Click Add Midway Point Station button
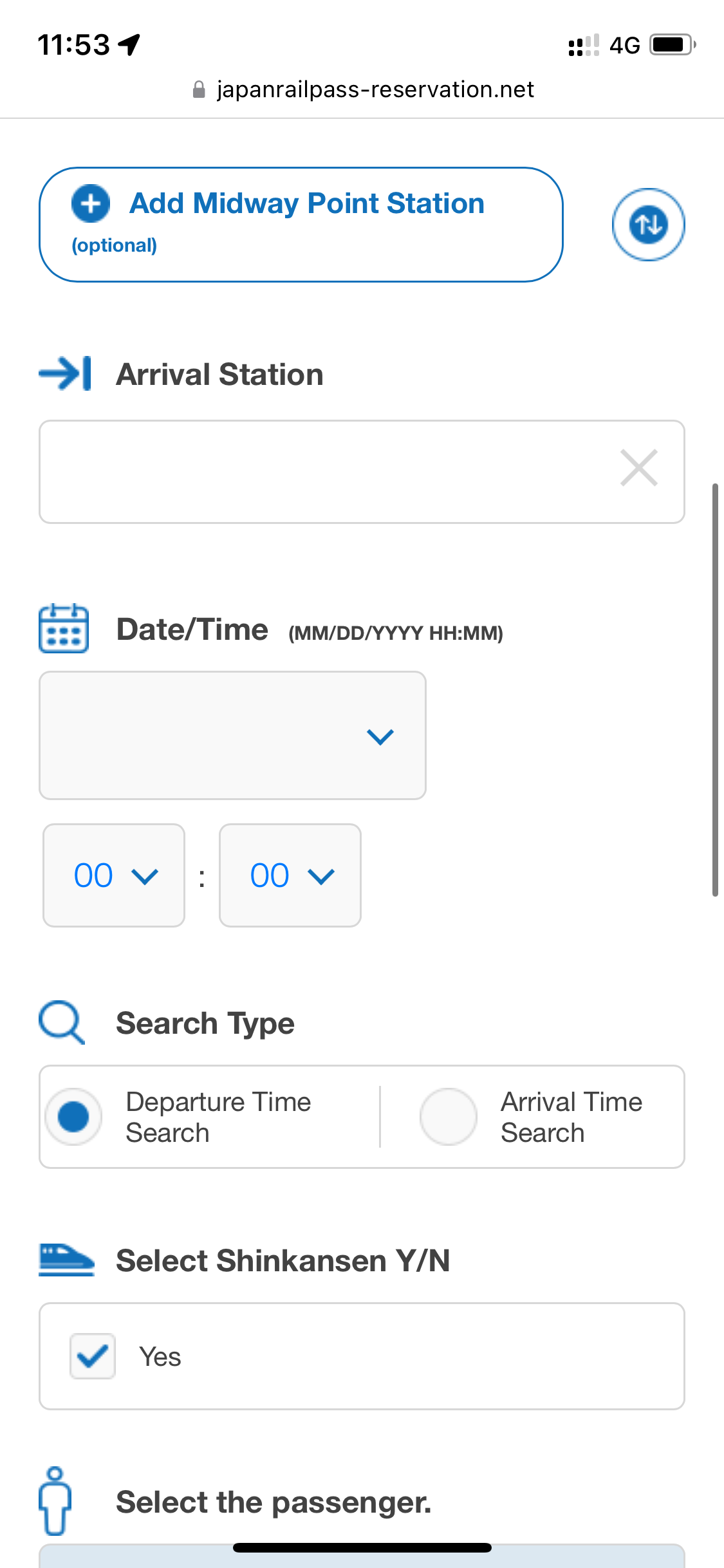 click(x=301, y=225)
